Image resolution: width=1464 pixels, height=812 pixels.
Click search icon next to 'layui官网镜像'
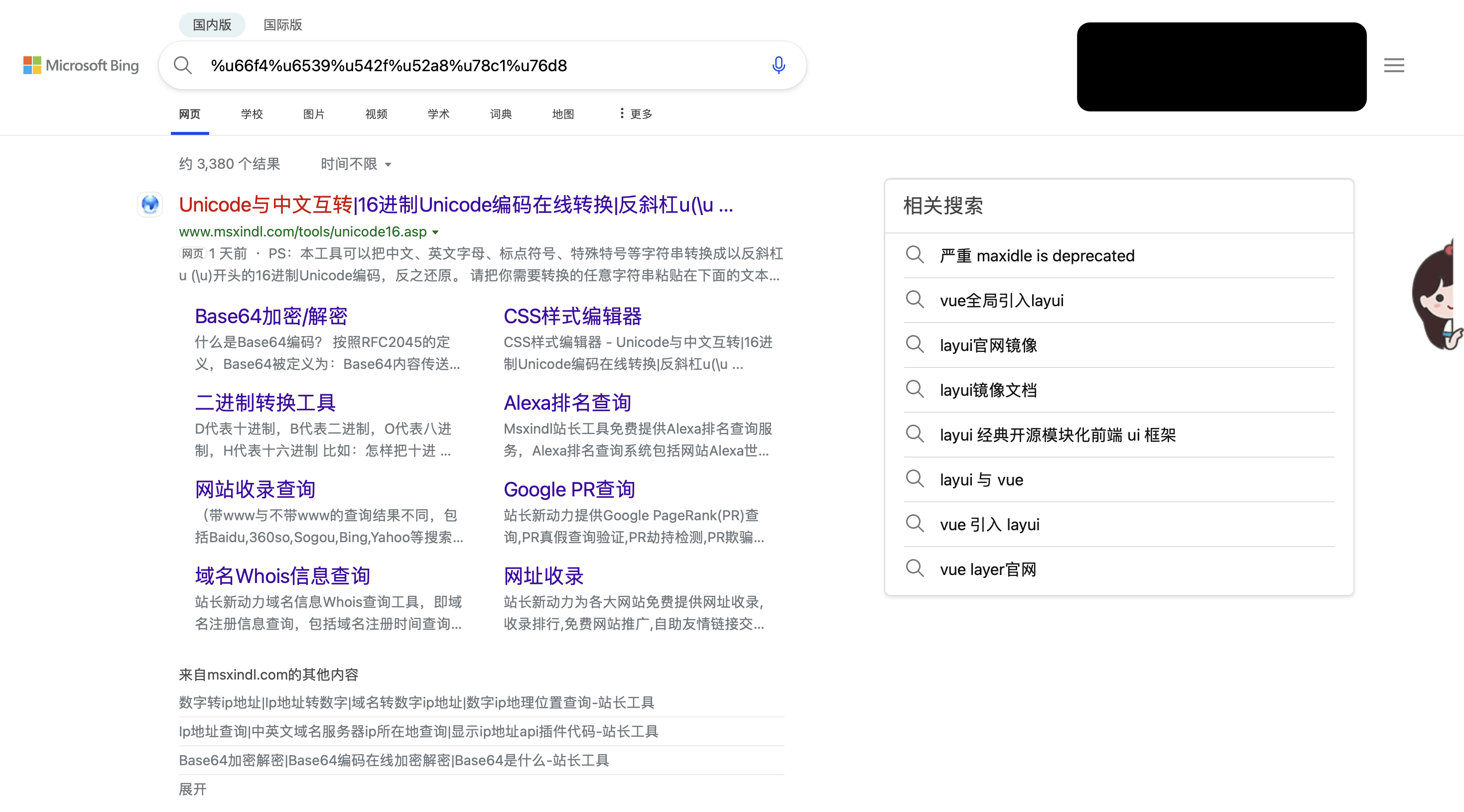point(915,345)
